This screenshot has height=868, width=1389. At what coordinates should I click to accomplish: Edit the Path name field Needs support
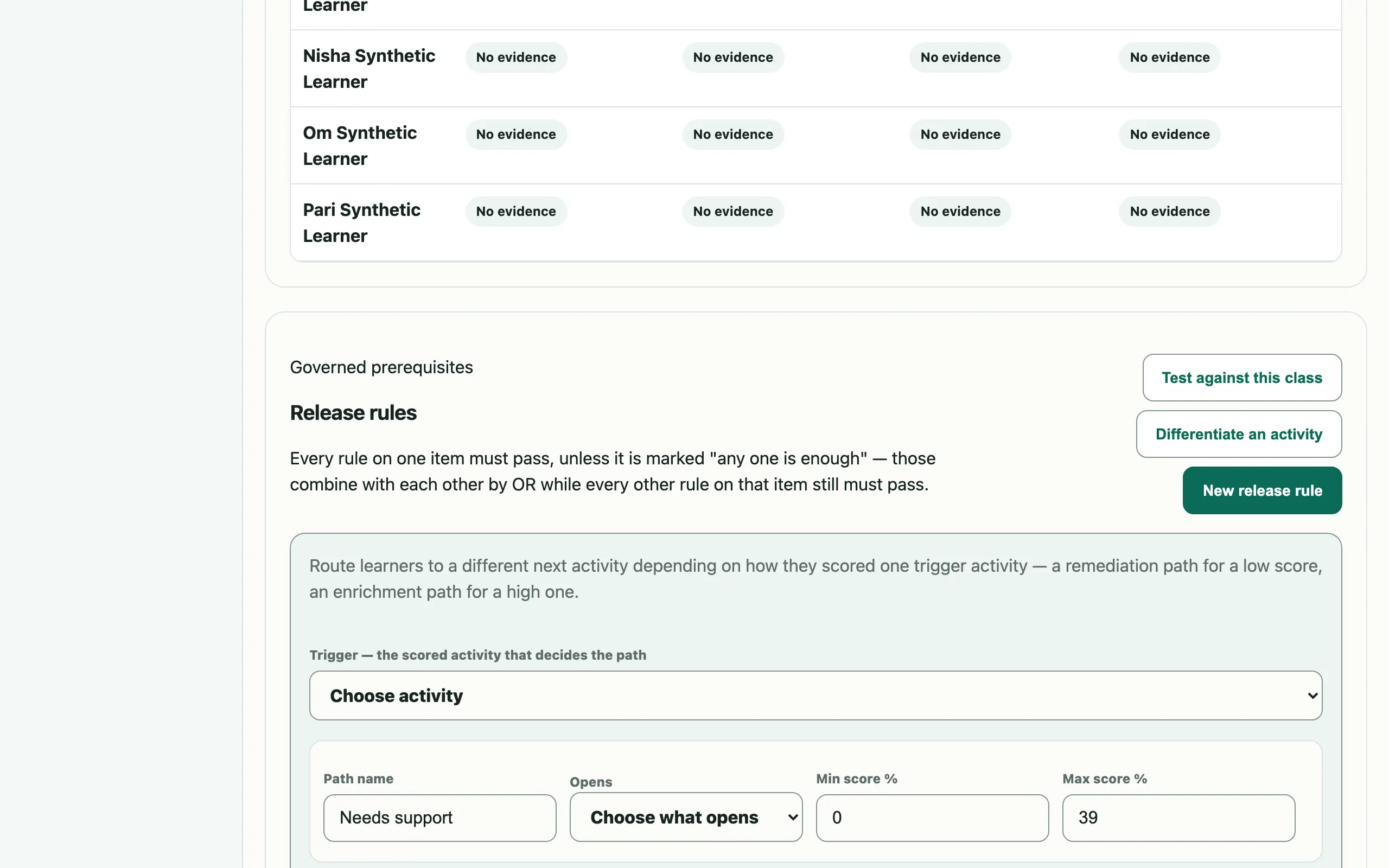tap(439, 818)
